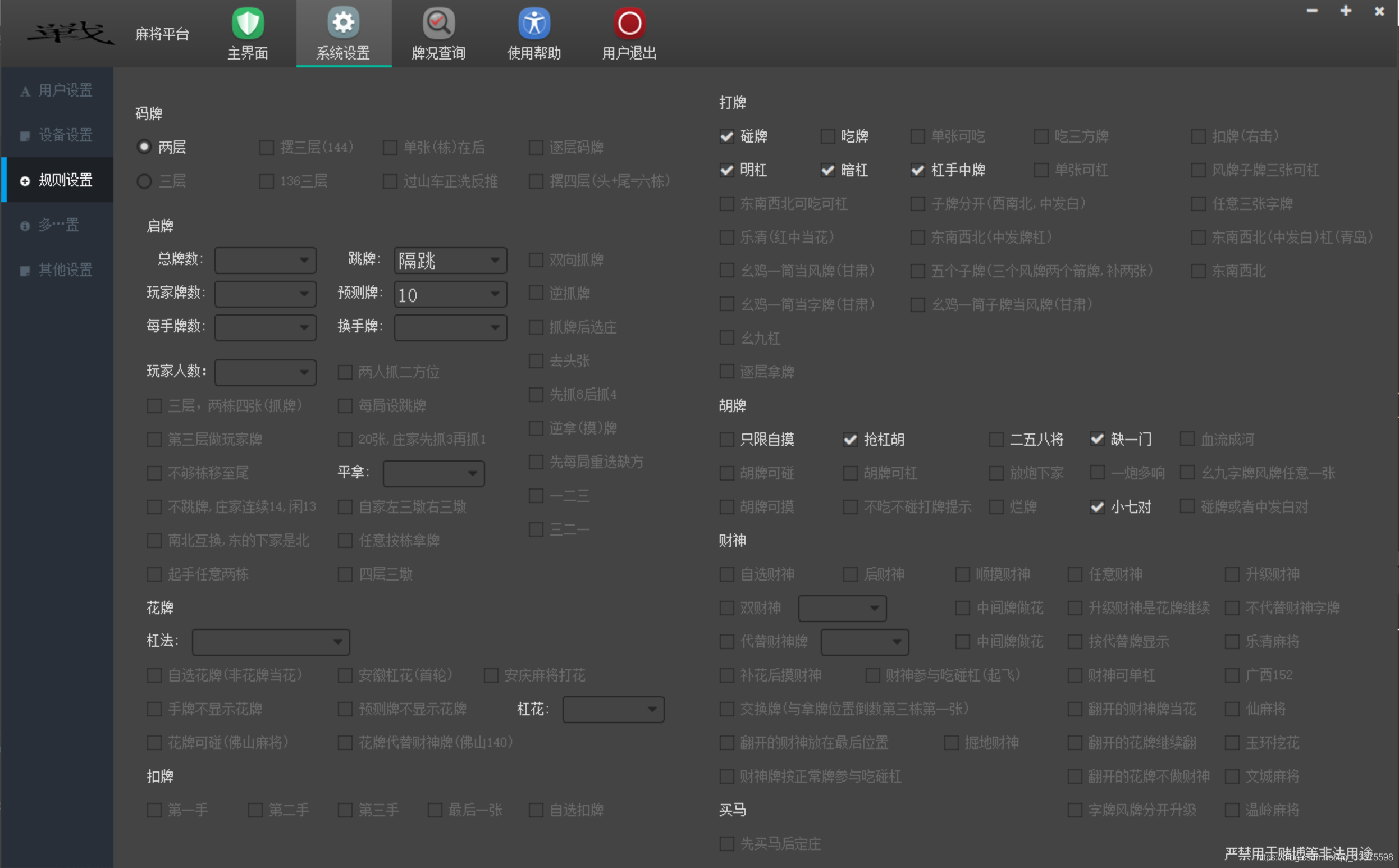Expand the 跳牌 dropdown showing 隔跳

494,261
